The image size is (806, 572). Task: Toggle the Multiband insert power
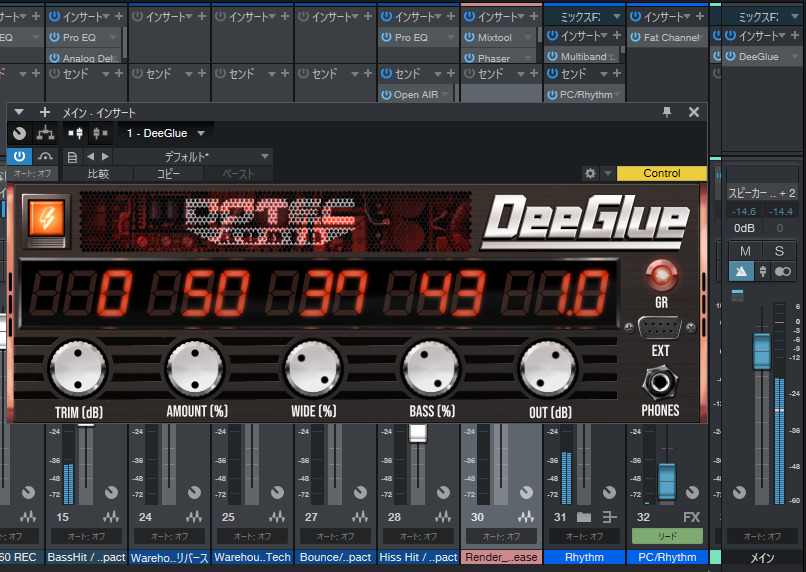point(552,56)
